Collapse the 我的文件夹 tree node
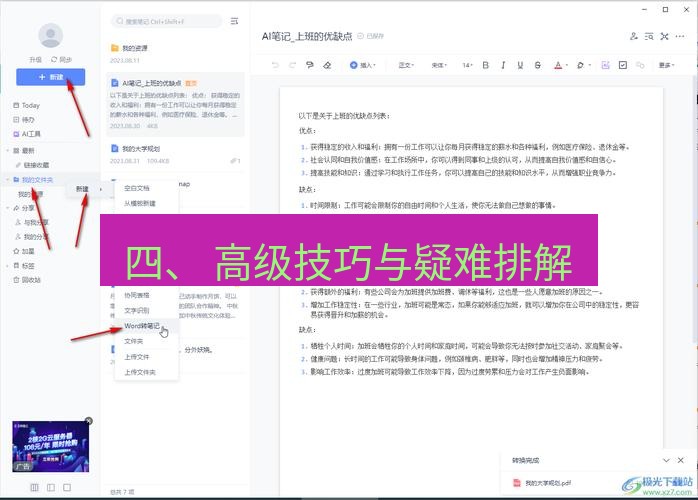The width and height of the screenshot is (698, 500). point(8,179)
